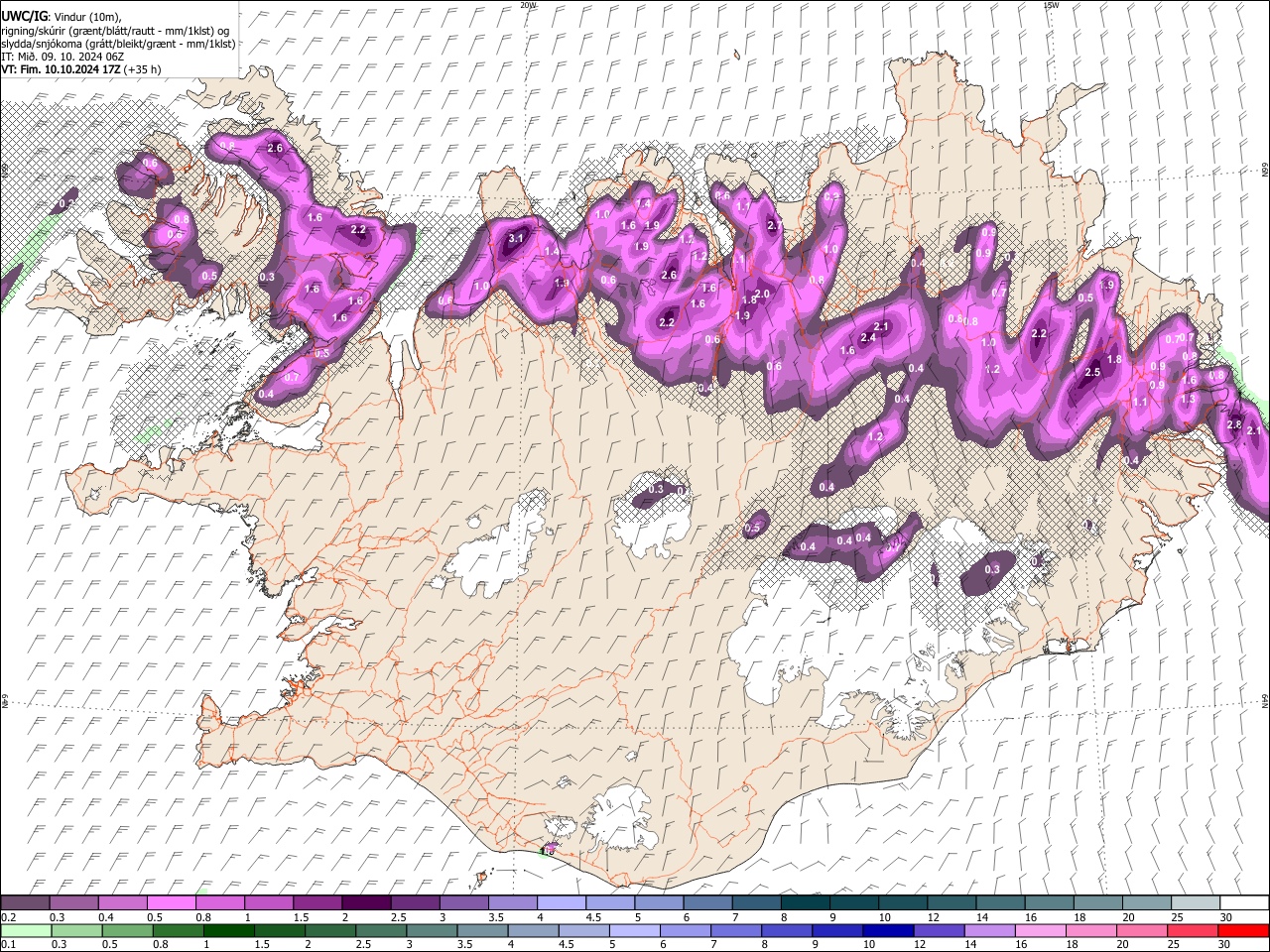Click the 20W longitude label at the top
This screenshot has height=952, width=1270.
pos(528,5)
